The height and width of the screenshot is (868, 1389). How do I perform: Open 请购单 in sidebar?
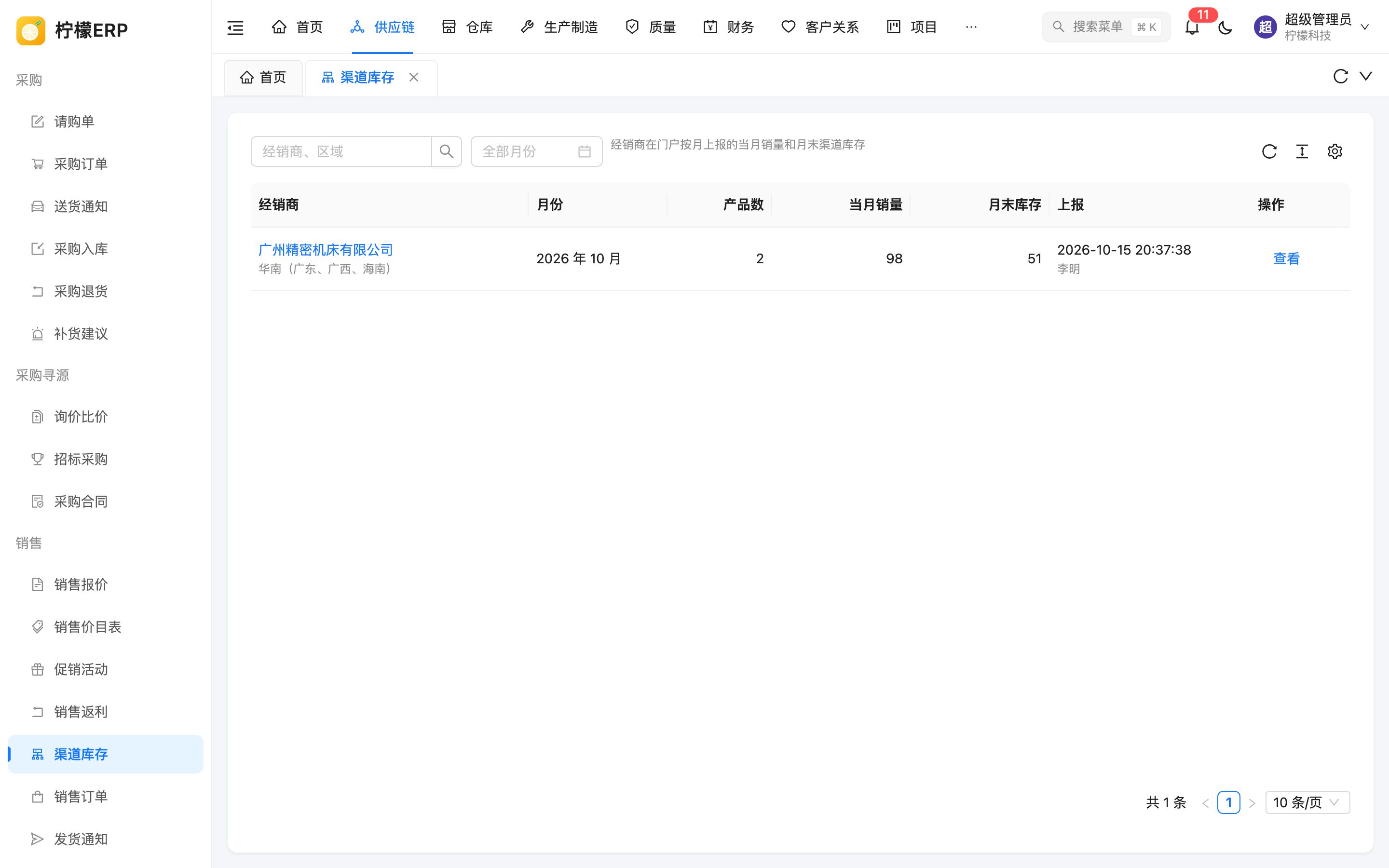[x=106, y=122]
